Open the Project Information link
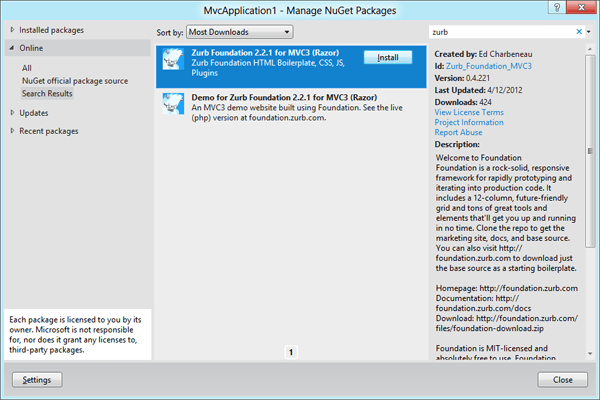 pos(469,122)
